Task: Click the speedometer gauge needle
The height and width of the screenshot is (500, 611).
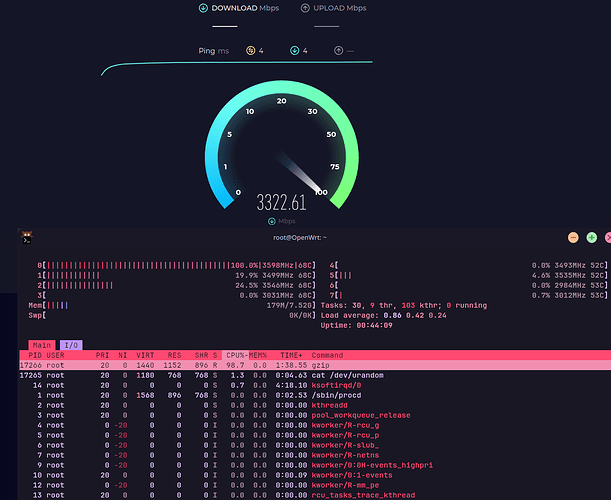Action: coord(300,173)
